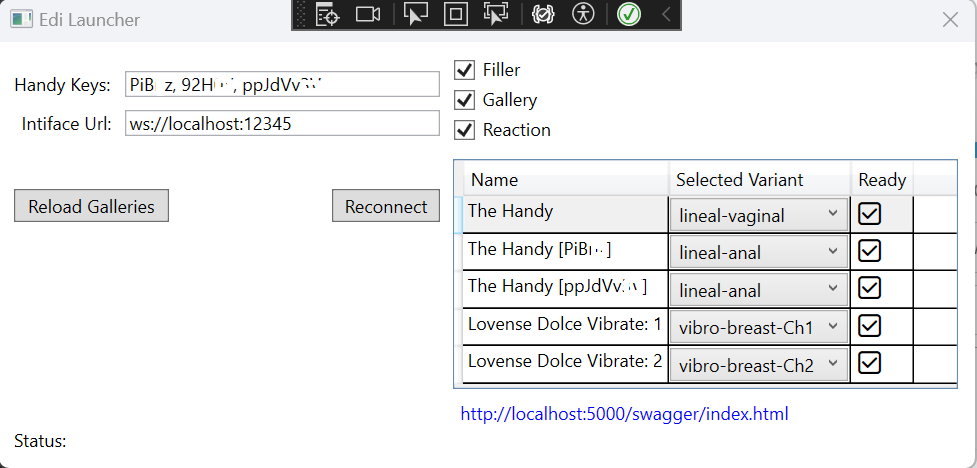This screenshot has width=977, height=468.
Task: Click the video camera icon in debug toolbar
Action: point(368,14)
